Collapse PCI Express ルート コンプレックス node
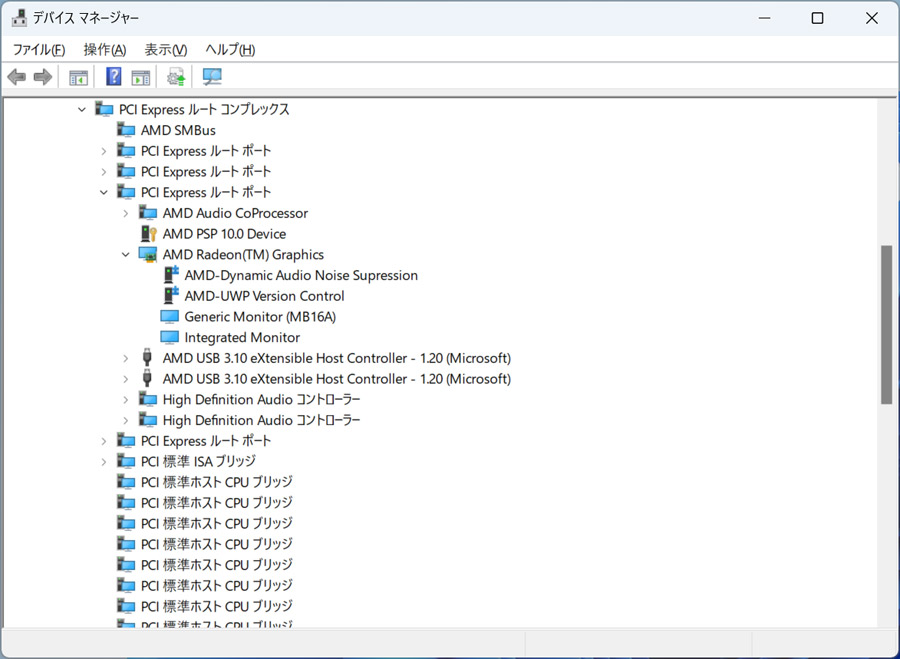Image resolution: width=900 pixels, height=659 pixels. coord(82,109)
